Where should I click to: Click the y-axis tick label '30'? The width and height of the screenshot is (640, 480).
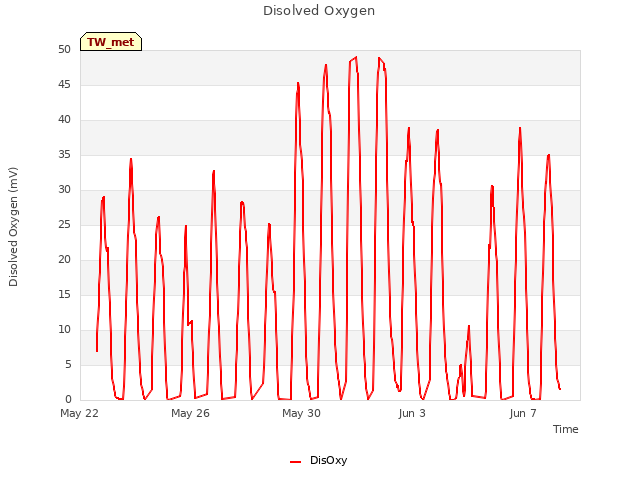coord(64,190)
